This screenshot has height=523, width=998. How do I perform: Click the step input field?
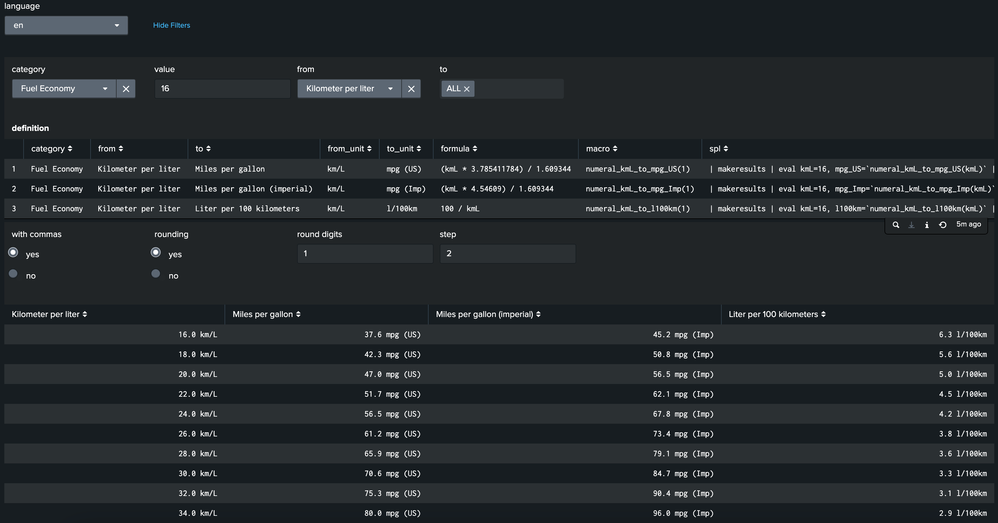point(507,253)
